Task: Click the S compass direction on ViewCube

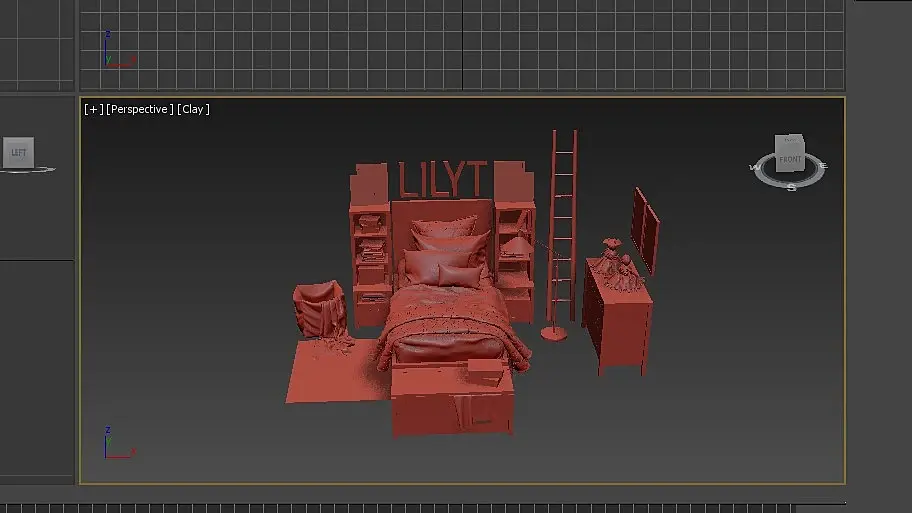Action: point(792,187)
